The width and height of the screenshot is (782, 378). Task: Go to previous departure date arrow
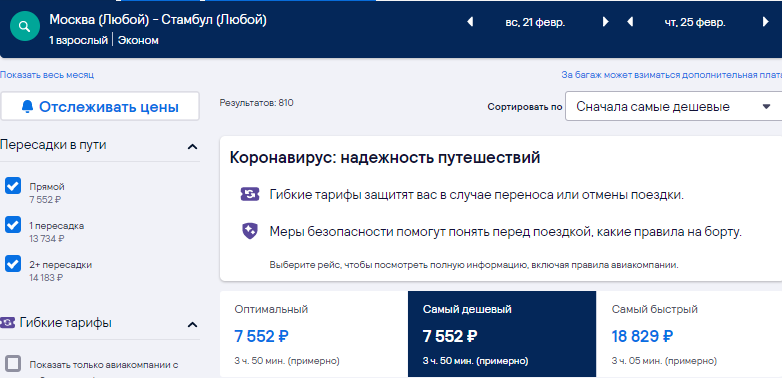tap(469, 22)
